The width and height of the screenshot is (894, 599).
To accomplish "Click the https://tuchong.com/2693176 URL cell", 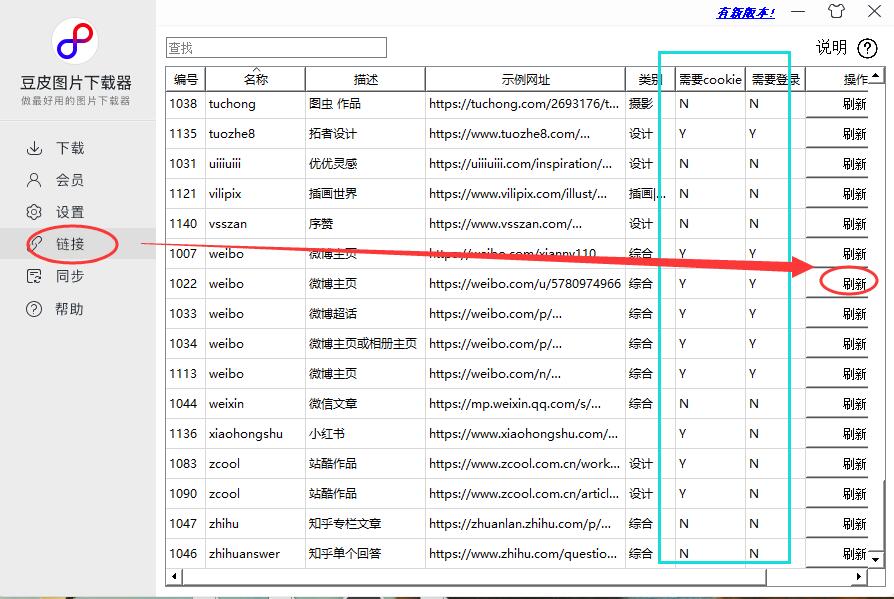I will (525, 104).
